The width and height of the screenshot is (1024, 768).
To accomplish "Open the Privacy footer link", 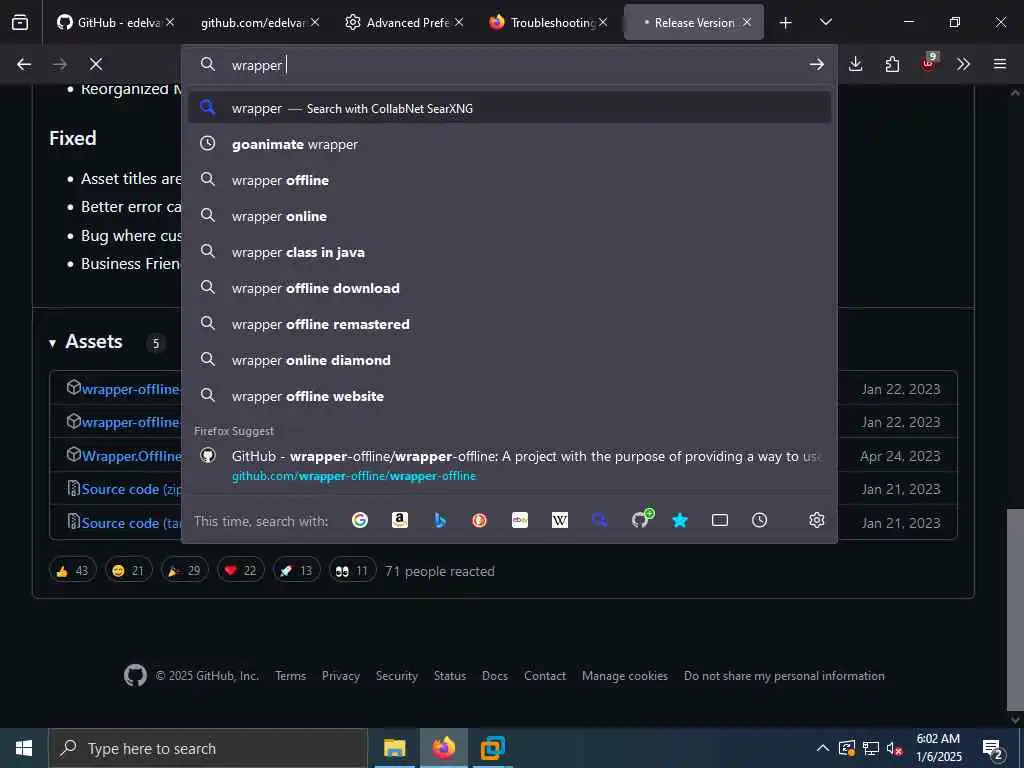I will [x=341, y=676].
